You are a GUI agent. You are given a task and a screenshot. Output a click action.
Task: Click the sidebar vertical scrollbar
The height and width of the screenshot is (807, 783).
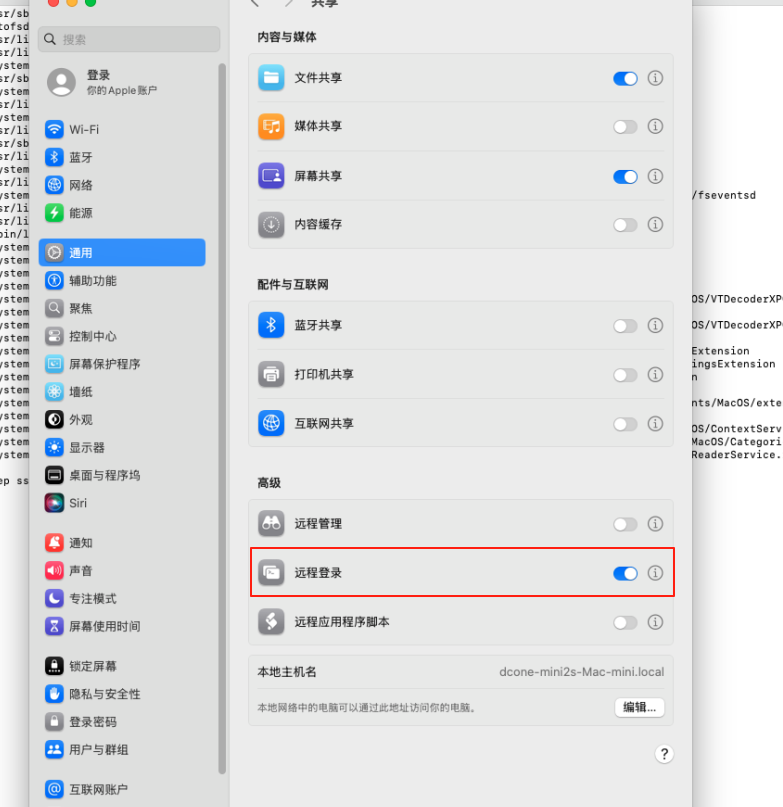(222, 418)
